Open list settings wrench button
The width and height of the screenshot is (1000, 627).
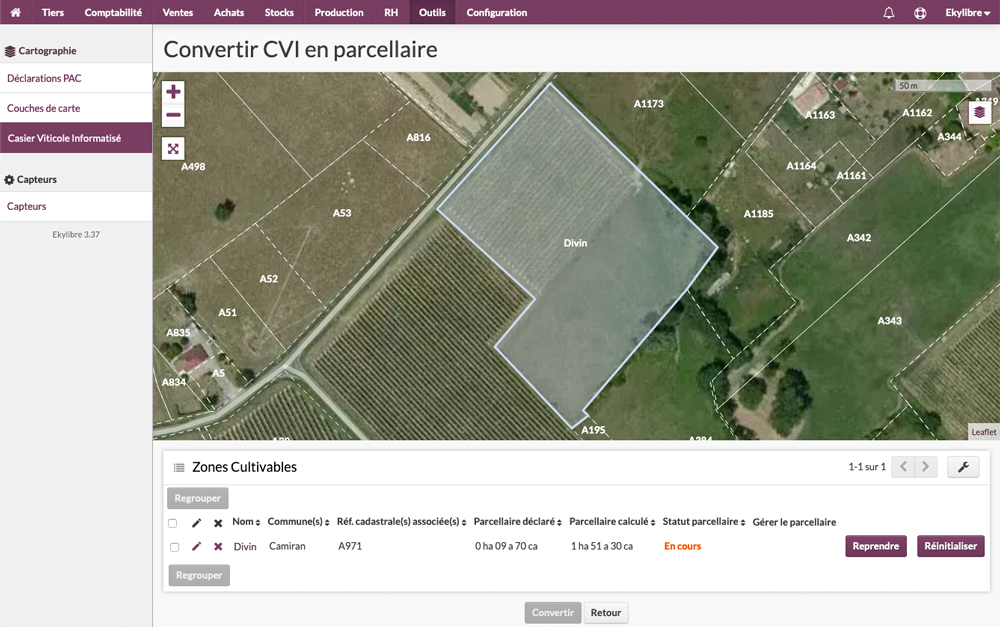(963, 467)
